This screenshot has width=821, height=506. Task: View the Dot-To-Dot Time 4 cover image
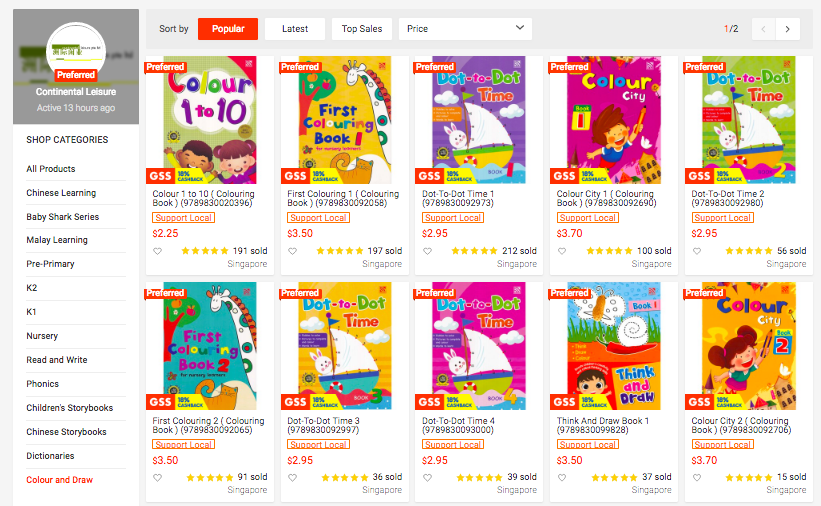tap(479, 346)
